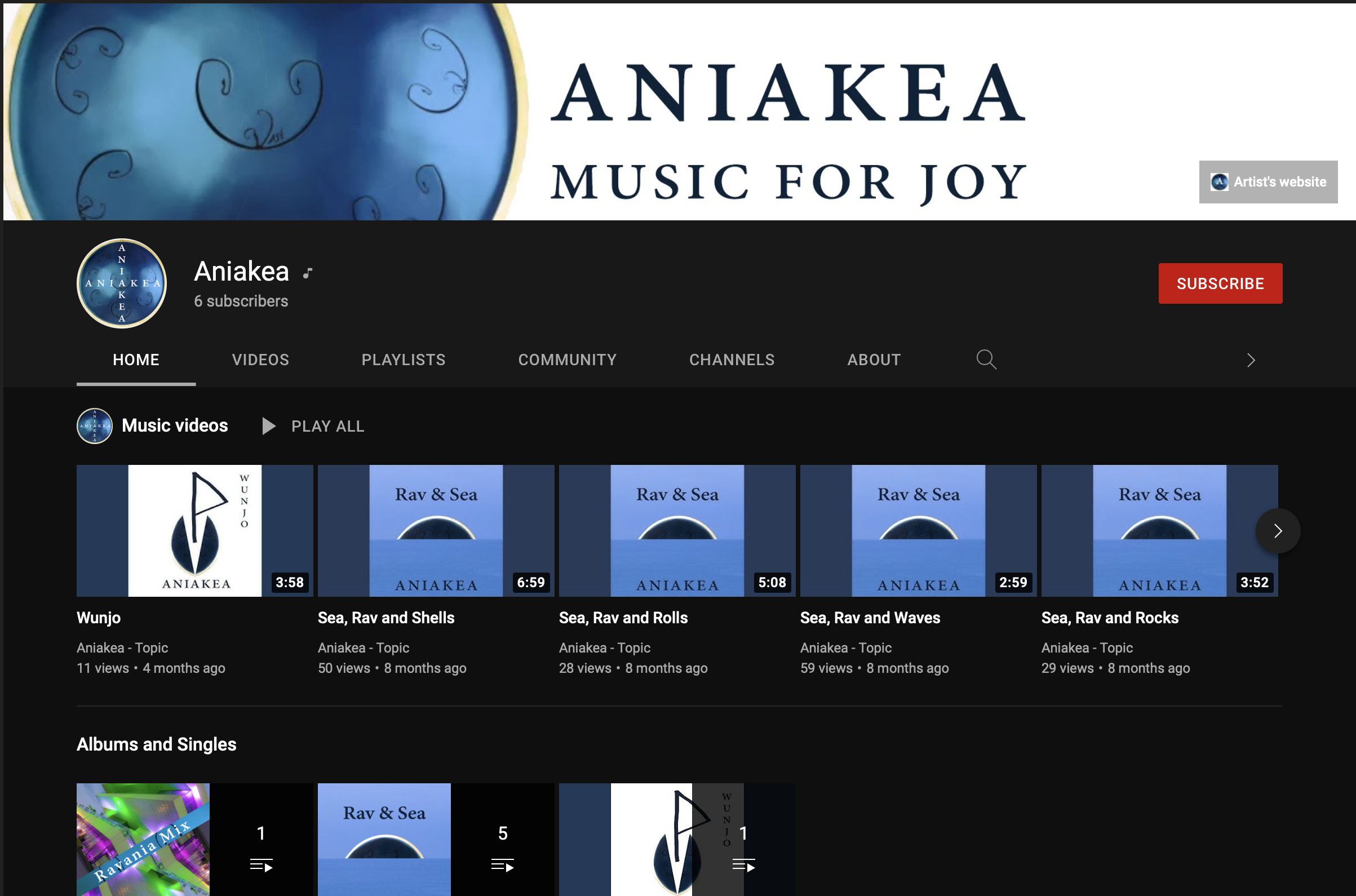This screenshot has height=896, width=1356.
Task: Advance the Music videos carousel with next arrow
Action: 1278,531
